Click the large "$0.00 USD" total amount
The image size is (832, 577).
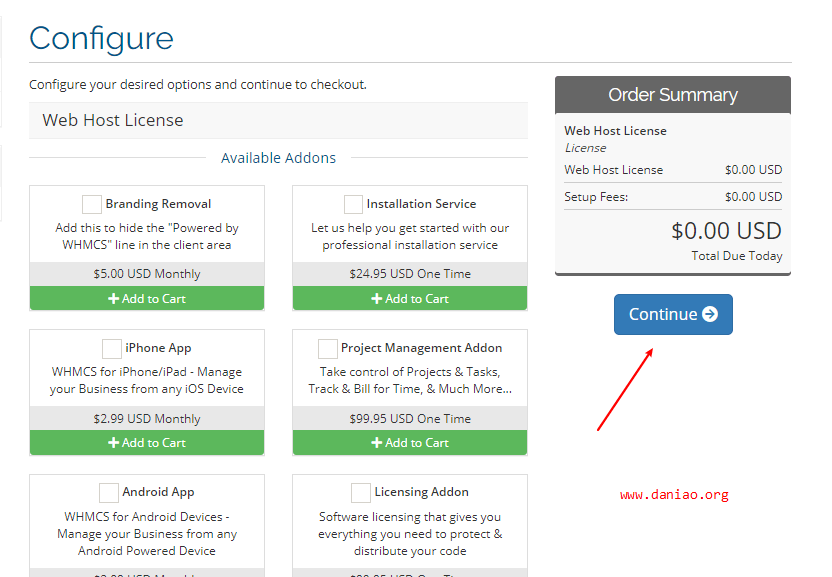[x=726, y=231]
